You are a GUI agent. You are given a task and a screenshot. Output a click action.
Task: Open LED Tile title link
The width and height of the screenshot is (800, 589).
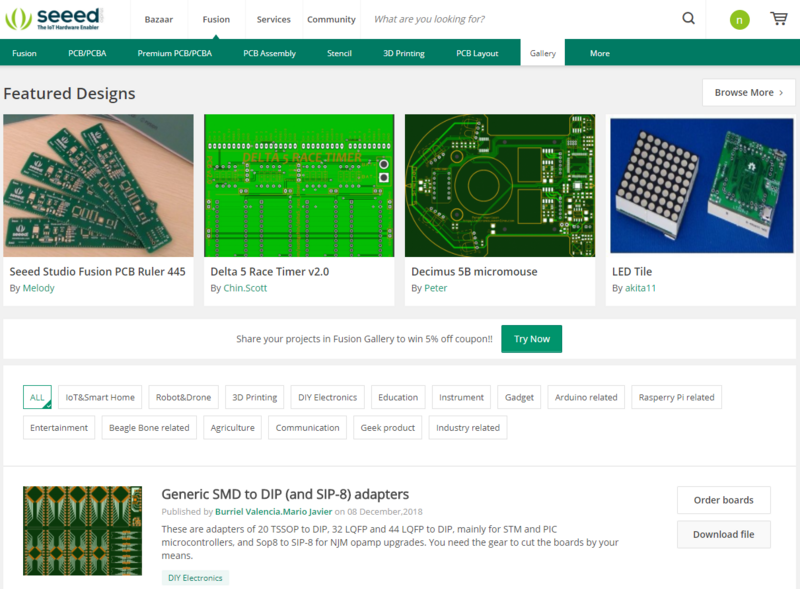632,272
